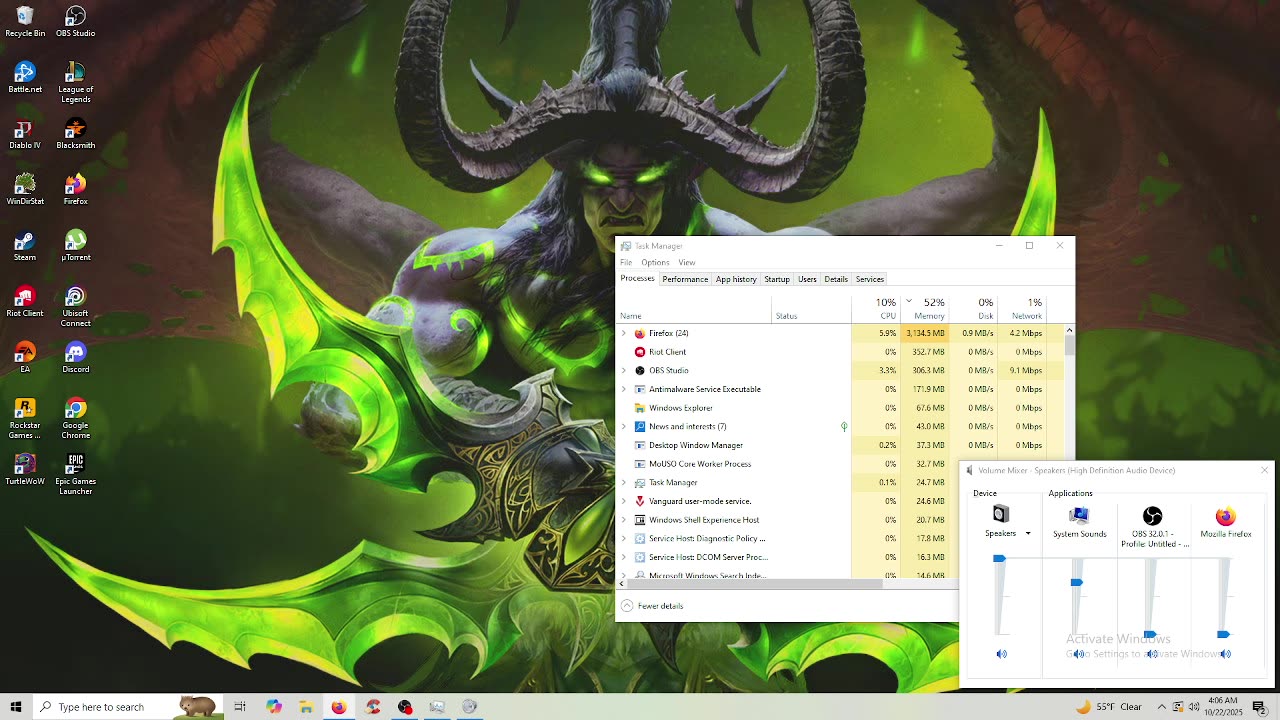Select the League of Legends desktop icon
Viewport: 1280px width, 720px height.
click(x=75, y=82)
